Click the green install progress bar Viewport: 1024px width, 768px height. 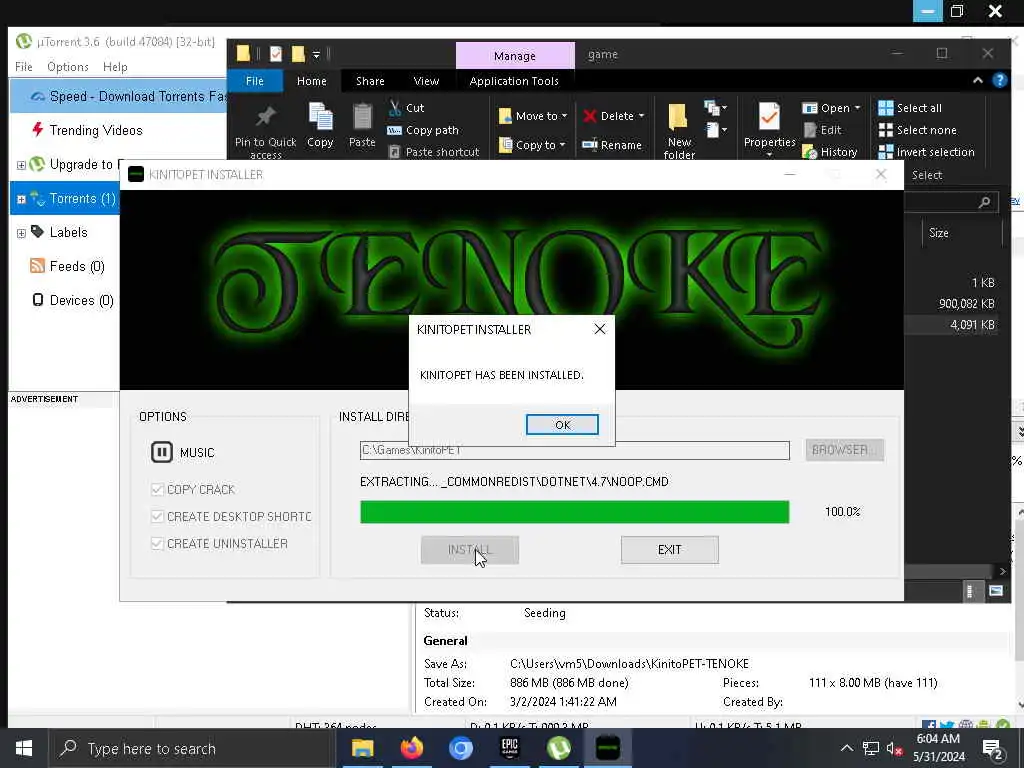click(574, 512)
